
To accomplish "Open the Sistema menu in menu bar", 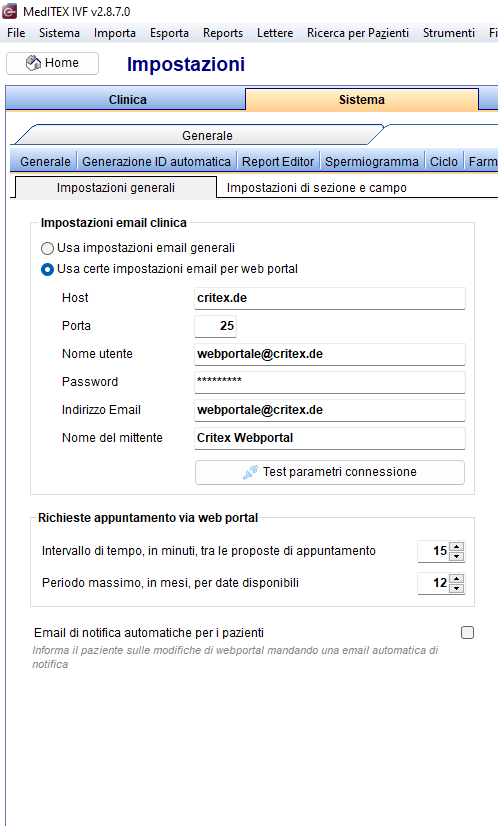I will pos(59,33).
